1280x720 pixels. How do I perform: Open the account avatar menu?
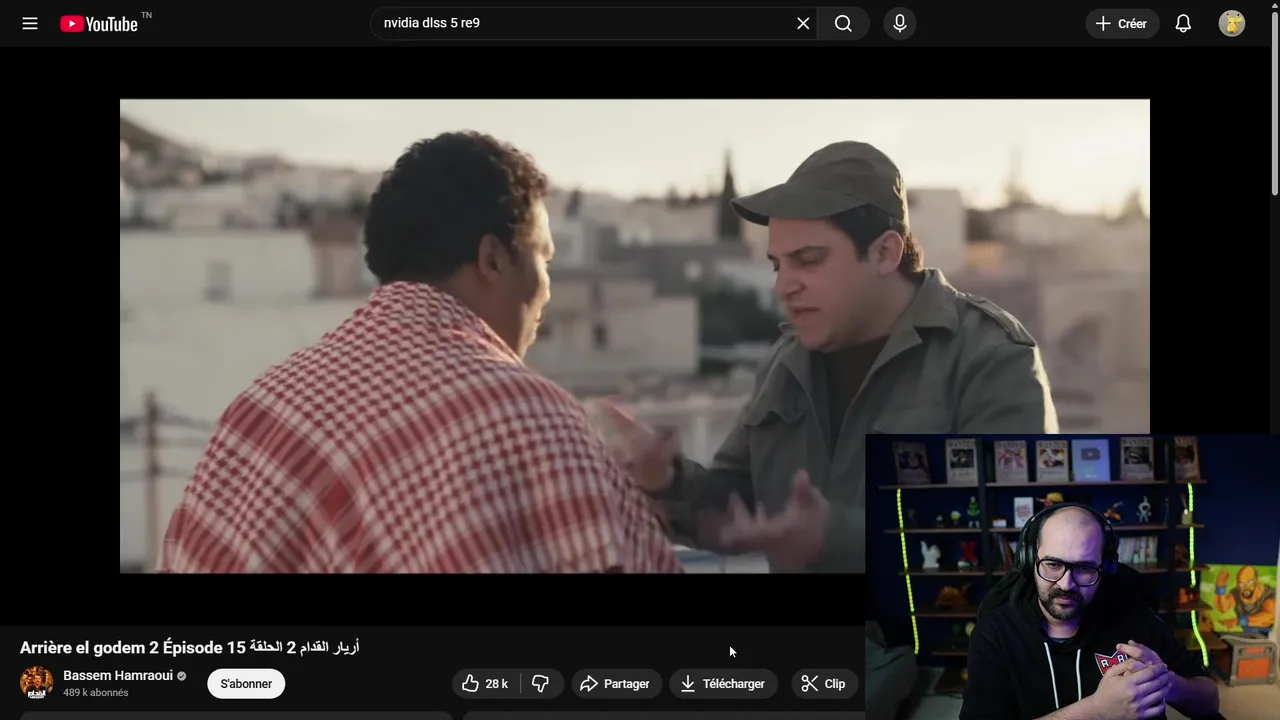pos(1232,23)
